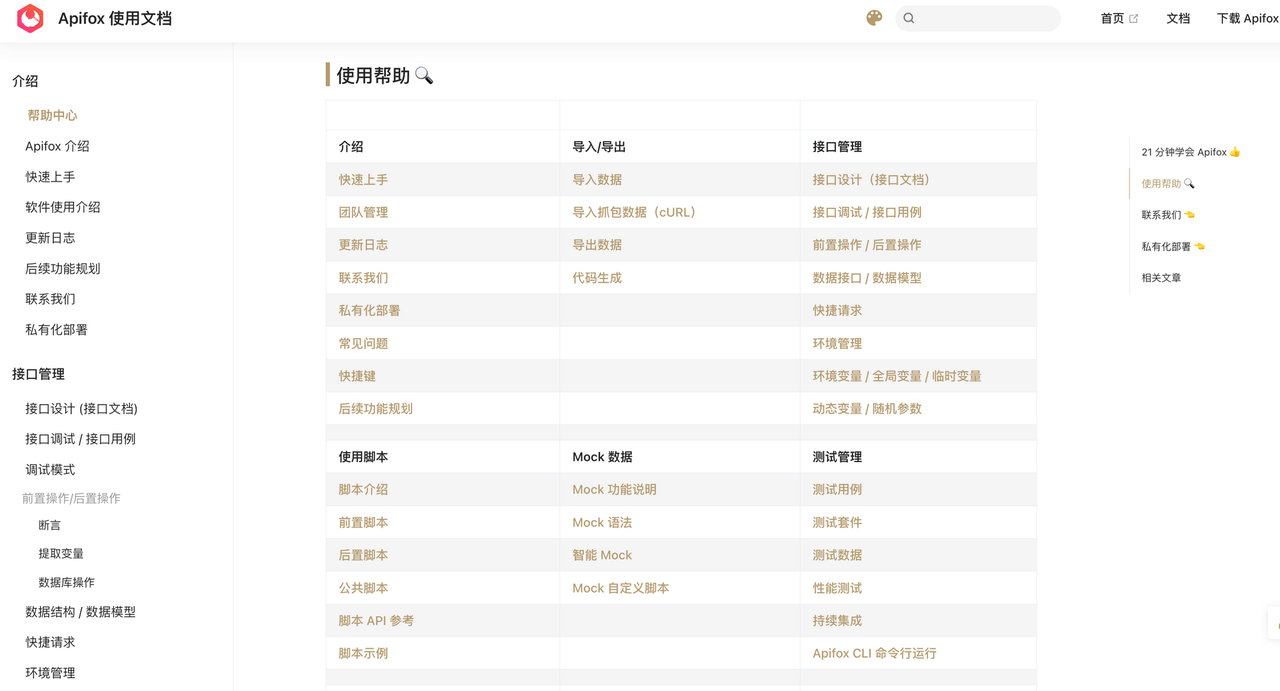Image resolution: width=1280 pixels, height=691 pixels.
Task: Go to 智能 Mock documentation link
Action: point(602,555)
